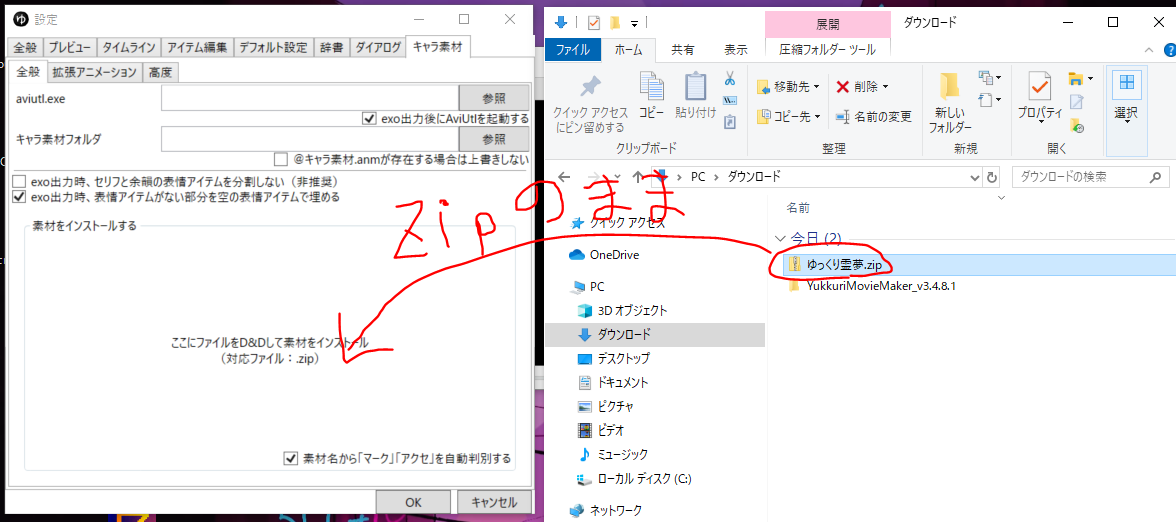Create a New folder (新しいフォルダー)
1176x522 pixels.
950,103
